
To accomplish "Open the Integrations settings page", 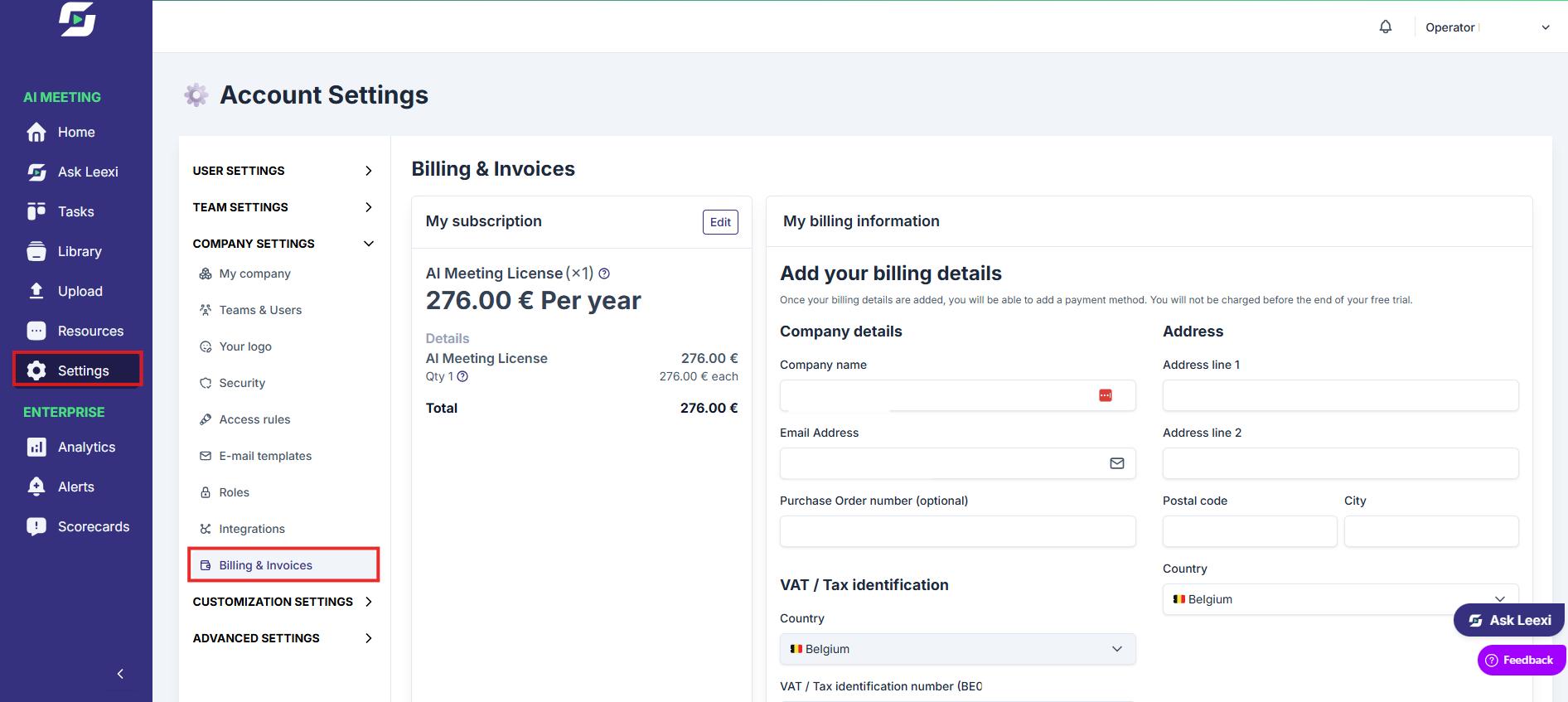I will click(252, 529).
